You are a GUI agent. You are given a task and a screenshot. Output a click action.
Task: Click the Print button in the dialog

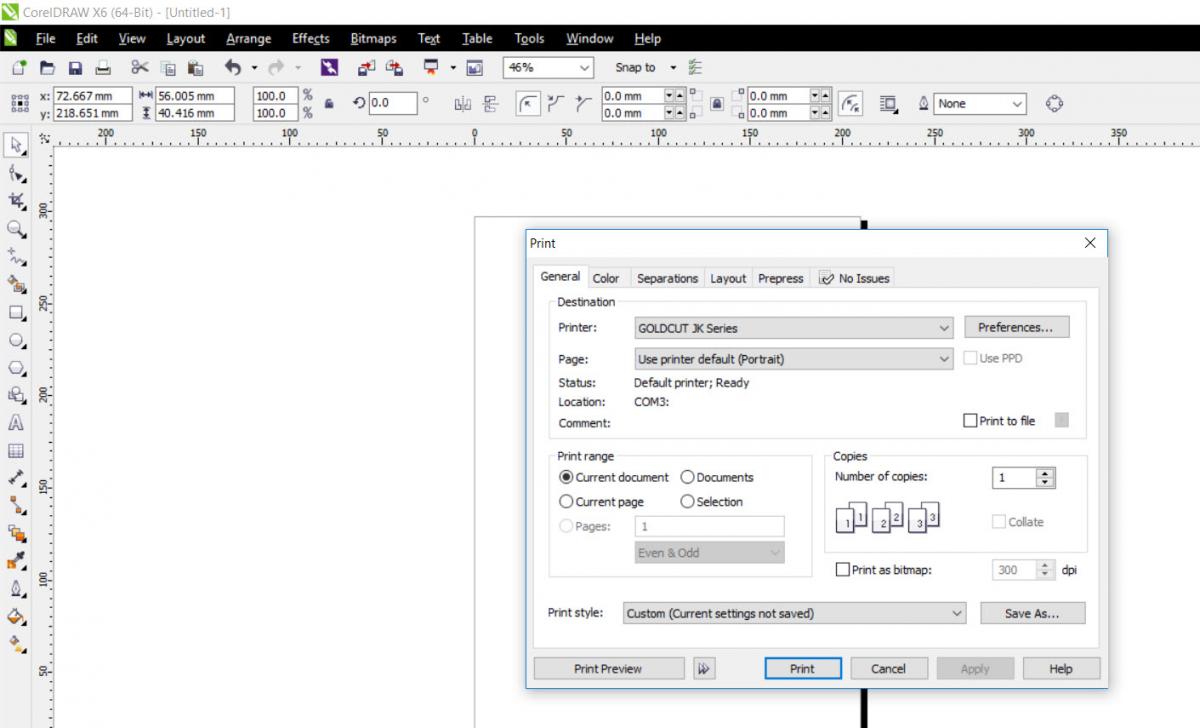802,669
